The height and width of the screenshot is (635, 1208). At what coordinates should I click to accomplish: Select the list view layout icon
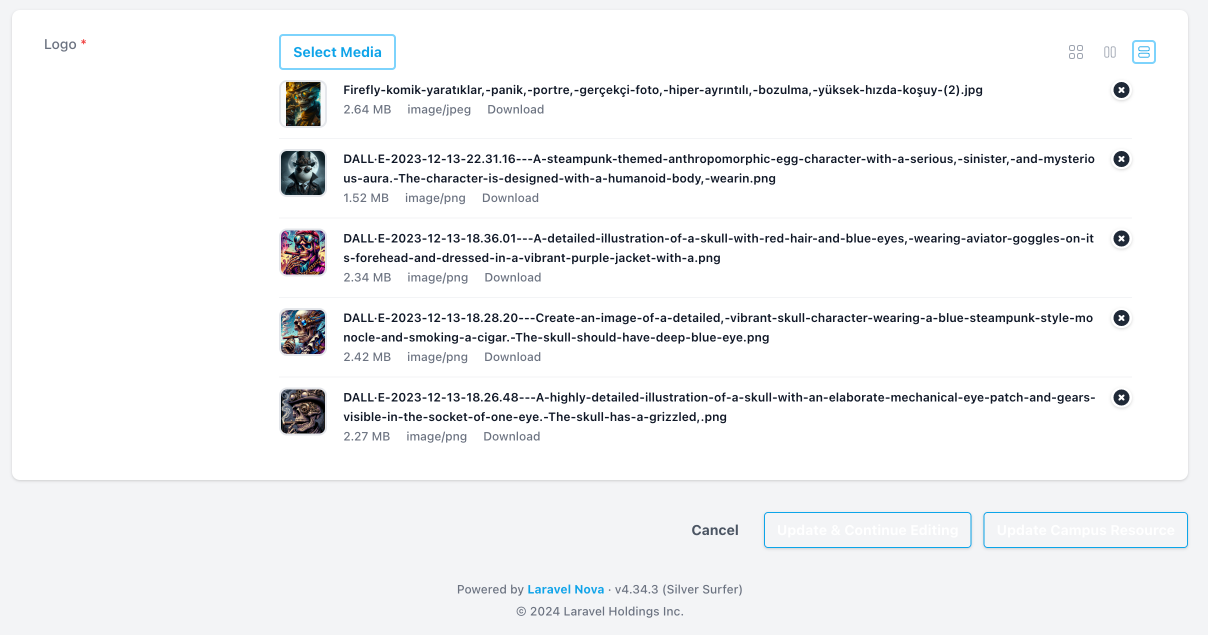[x=1144, y=52]
